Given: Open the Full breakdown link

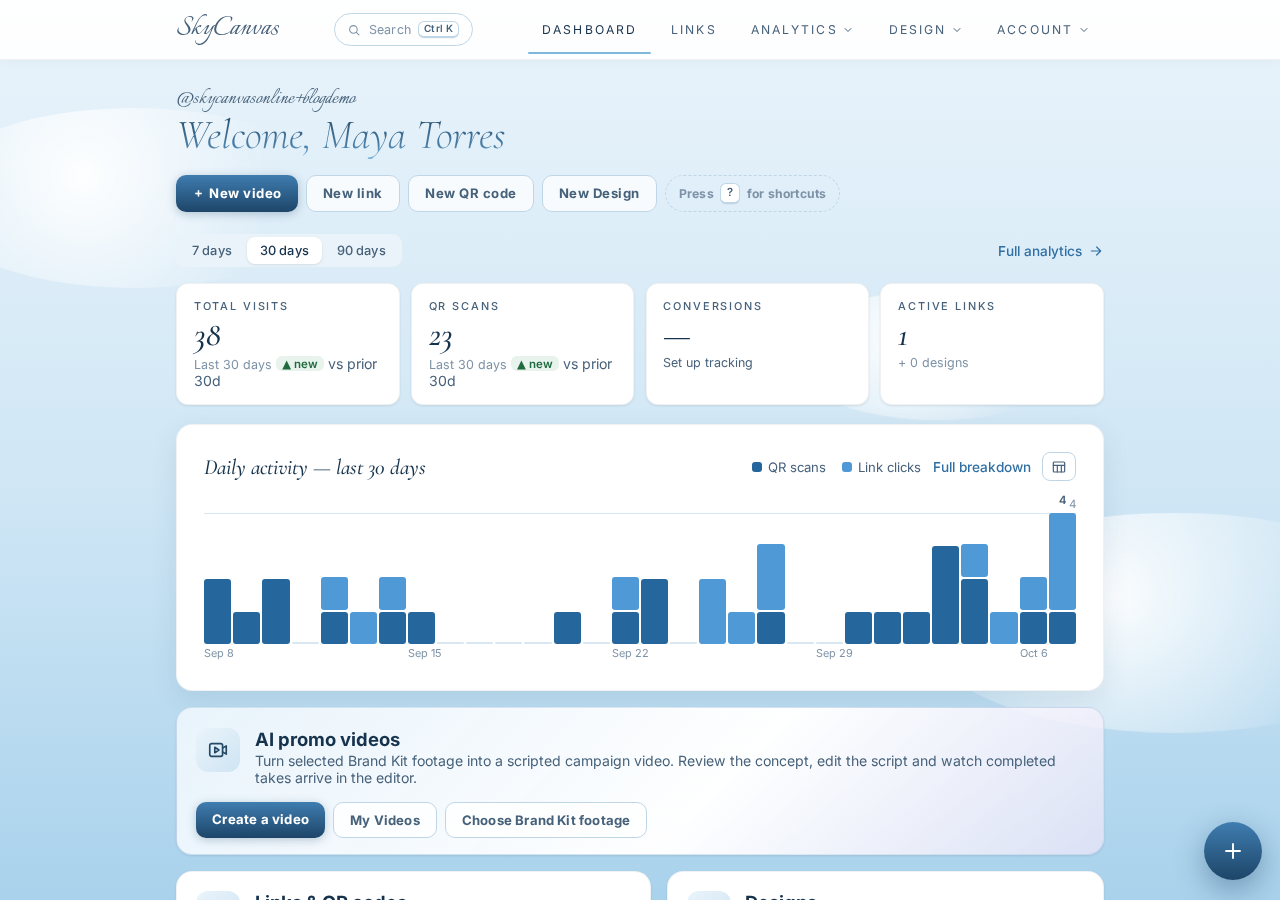Looking at the screenshot, I should click(982, 467).
